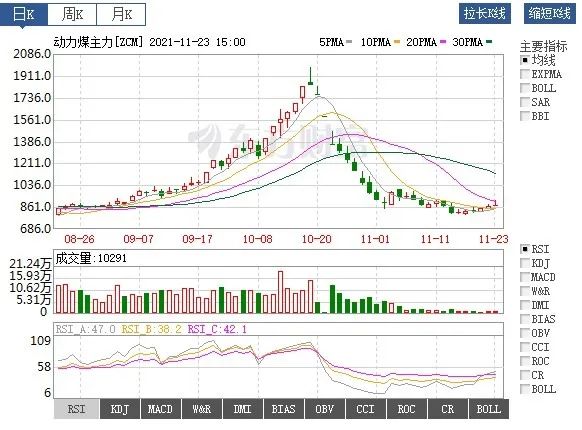The height and width of the screenshot is (430, 582).
Task: Click the chart title 动力煤主力[ZCM]
Action: pyautogui.click(x=98, y=42)
